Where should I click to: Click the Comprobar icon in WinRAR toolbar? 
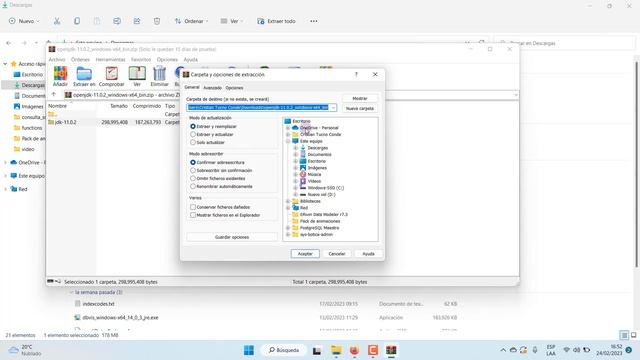click(111, 73)
